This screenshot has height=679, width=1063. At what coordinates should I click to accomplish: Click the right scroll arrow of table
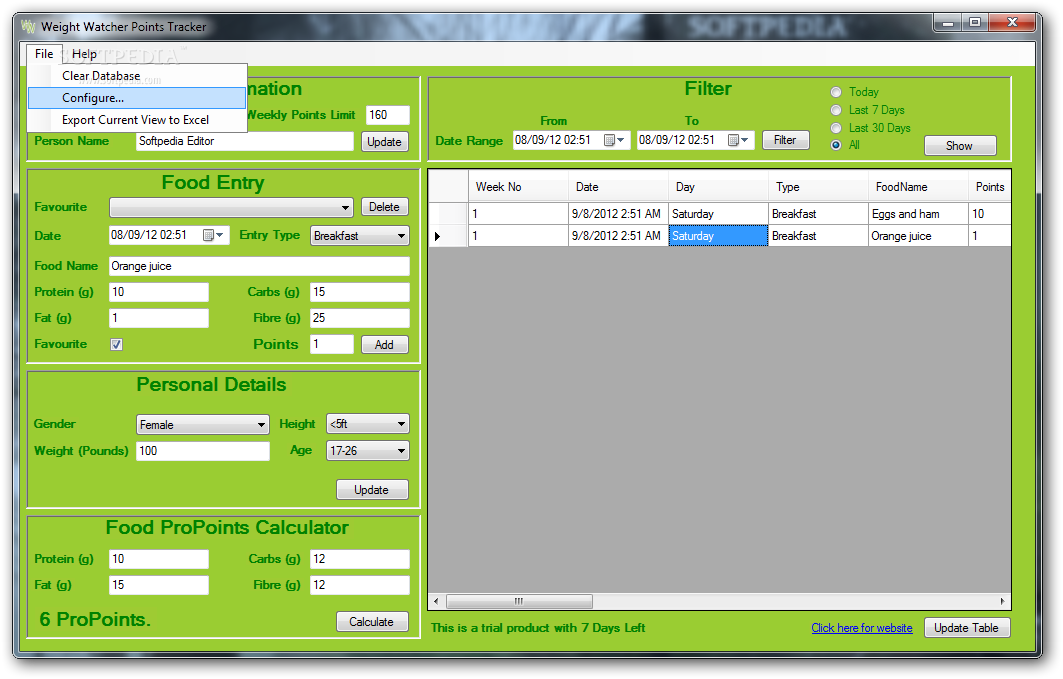click(x=1003, y=601)
